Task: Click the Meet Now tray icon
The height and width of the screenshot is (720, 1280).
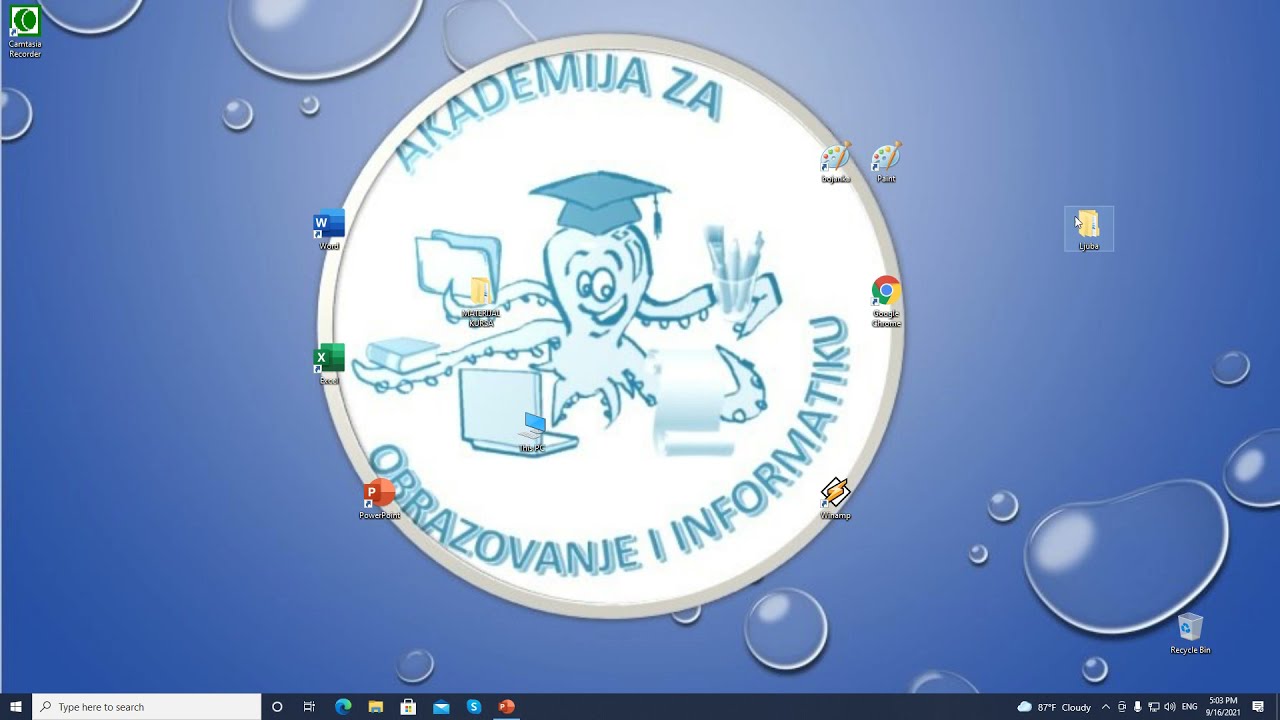Action: point(1122,707)
